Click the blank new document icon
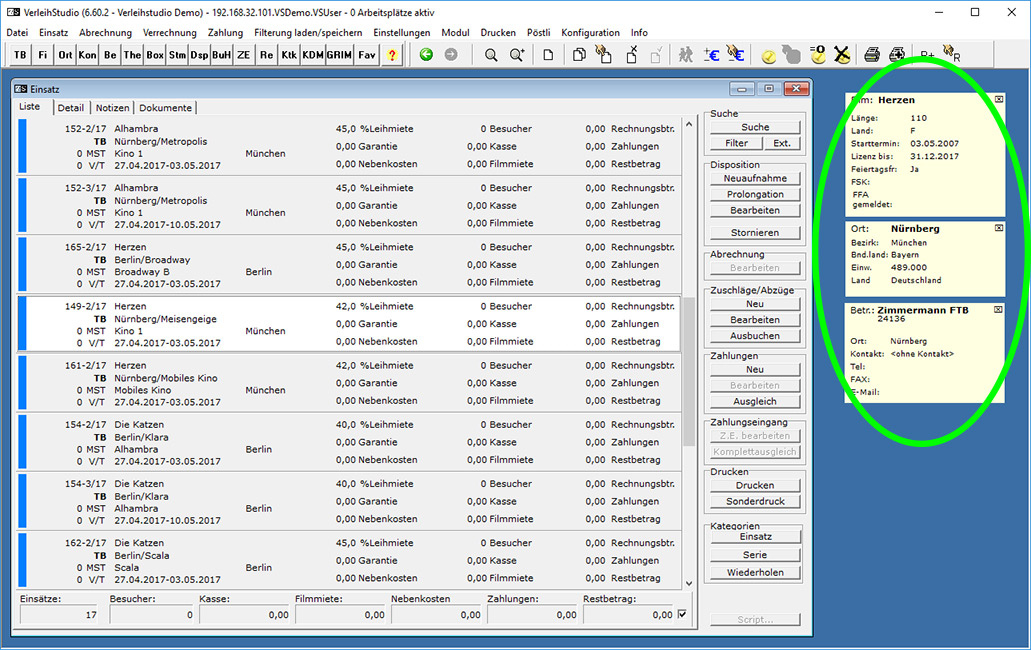Screen dimensions: 1031x650 tap(548, 55)
